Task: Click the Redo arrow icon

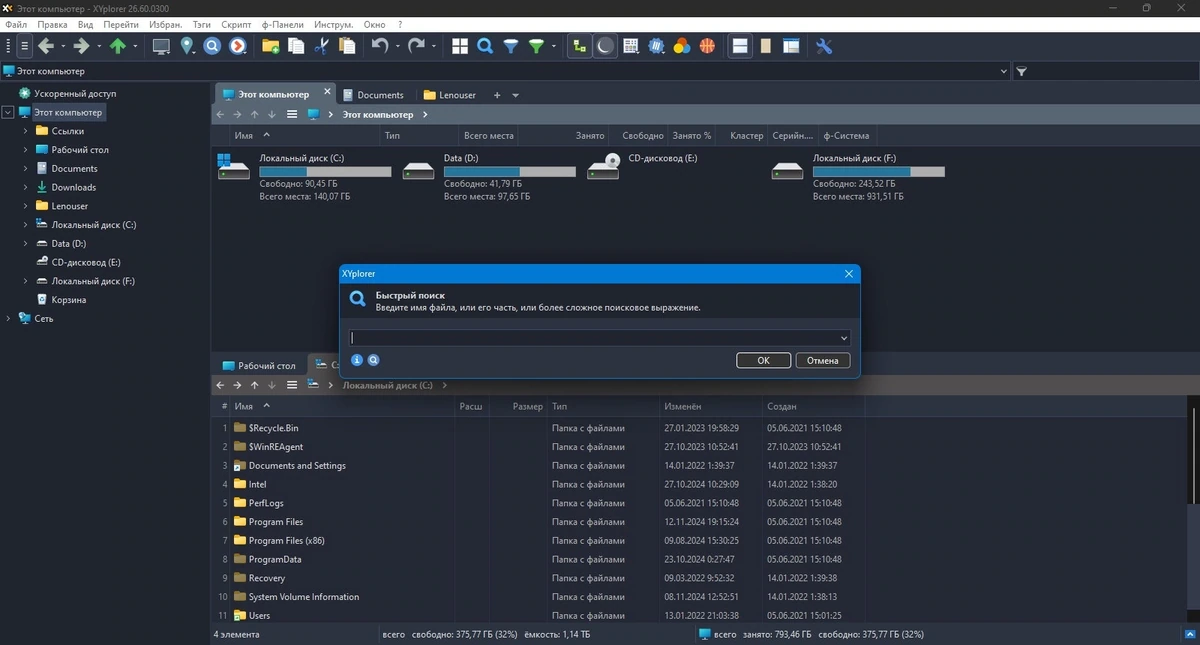Action: coord(416,46)
